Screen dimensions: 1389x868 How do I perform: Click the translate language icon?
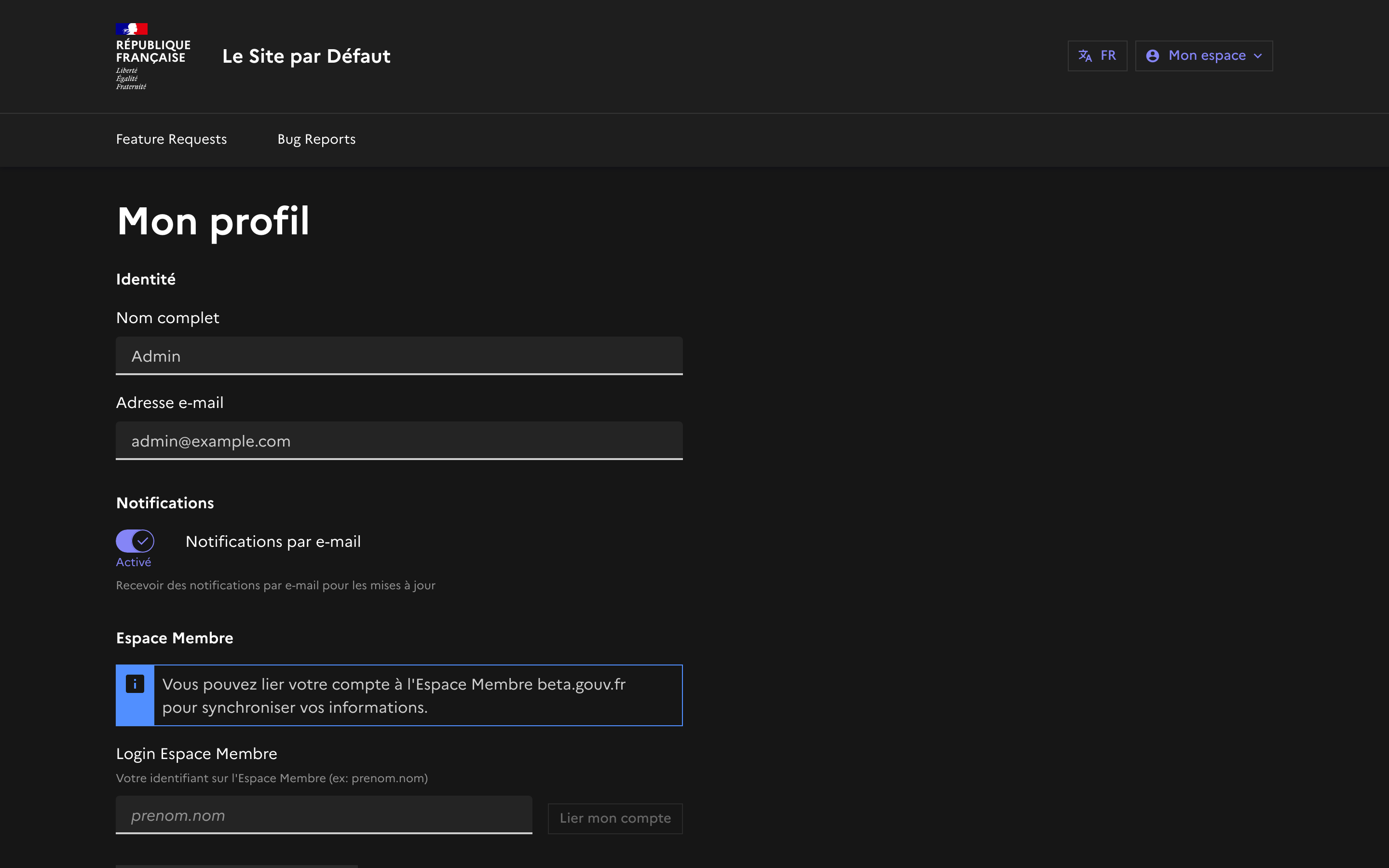1085,55
